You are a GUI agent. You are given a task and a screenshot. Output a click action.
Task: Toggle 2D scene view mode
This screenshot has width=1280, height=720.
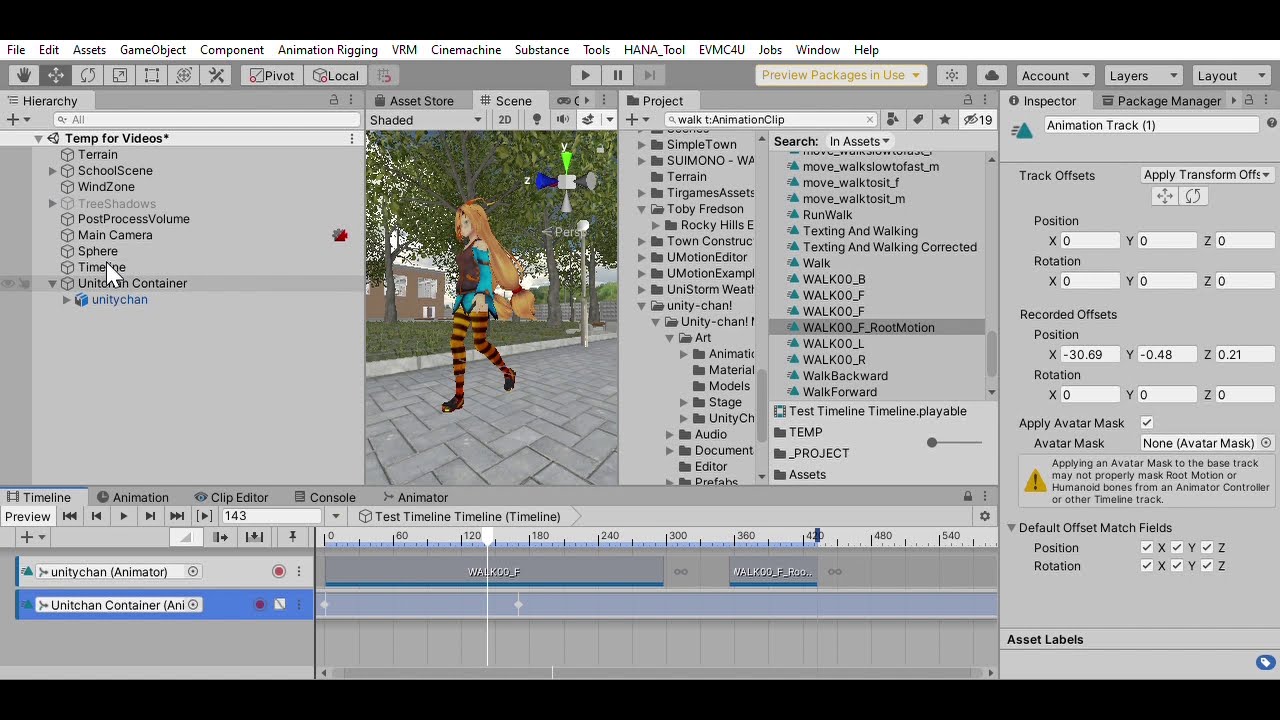(505, 119)
